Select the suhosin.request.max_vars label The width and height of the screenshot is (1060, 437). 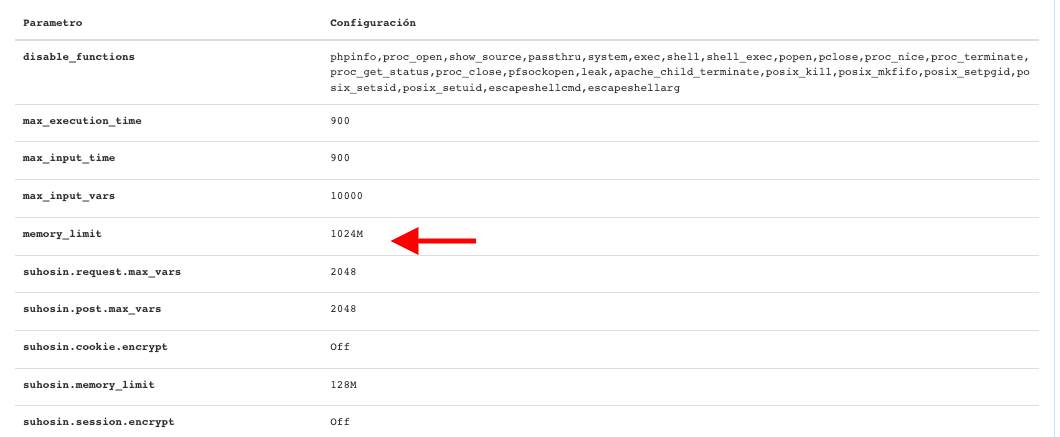tap(102, 272)
